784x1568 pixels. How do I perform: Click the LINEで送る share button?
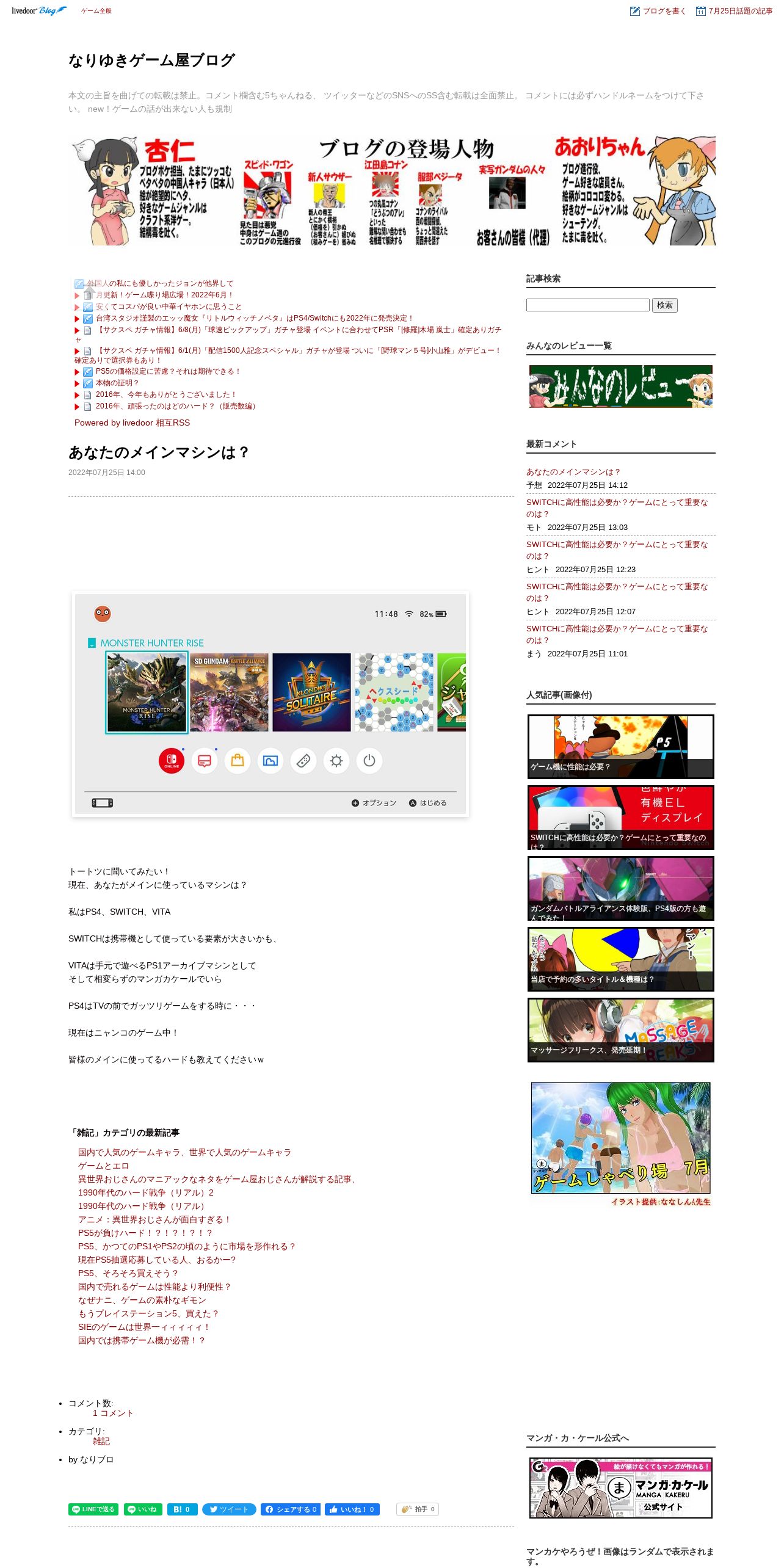[93, 1509]
